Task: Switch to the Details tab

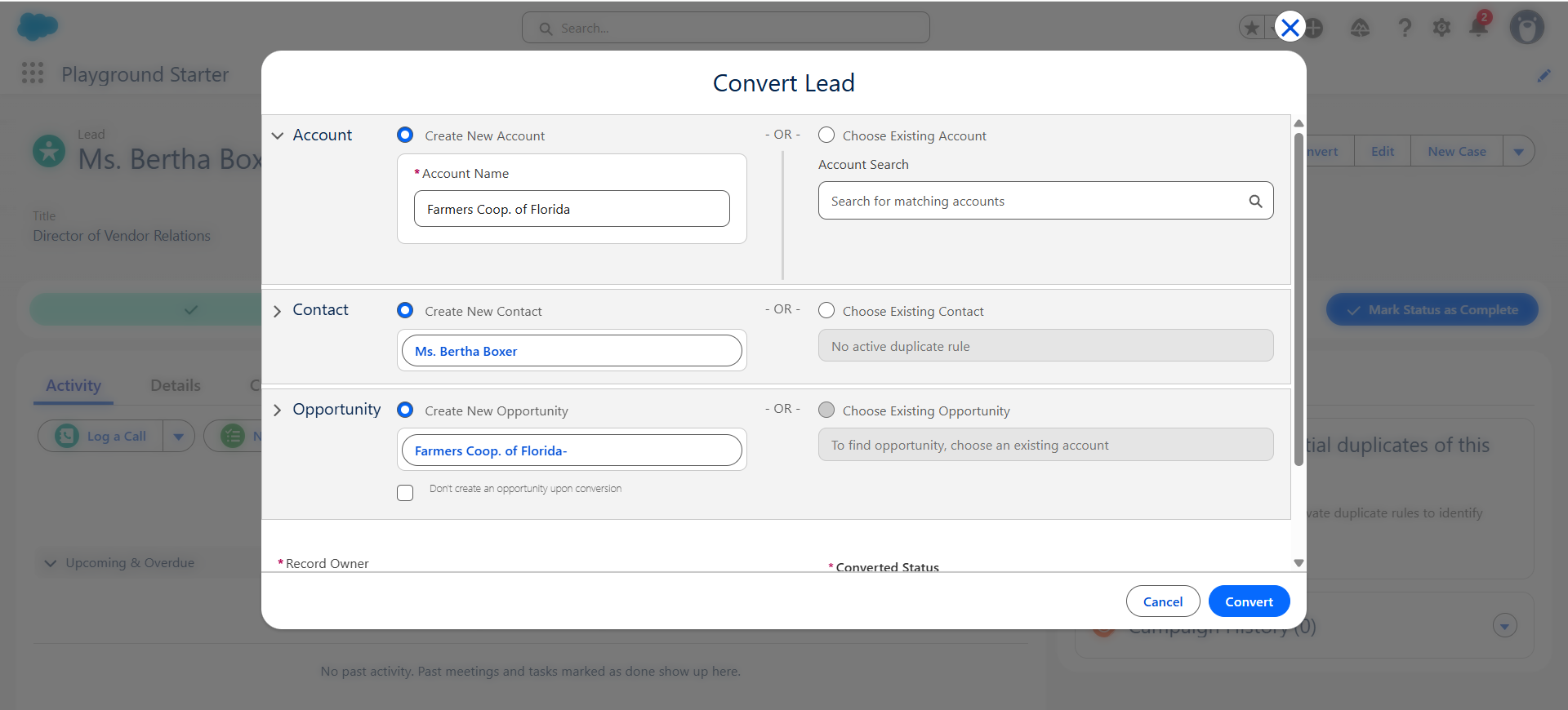Action: (x=176, y=385)
